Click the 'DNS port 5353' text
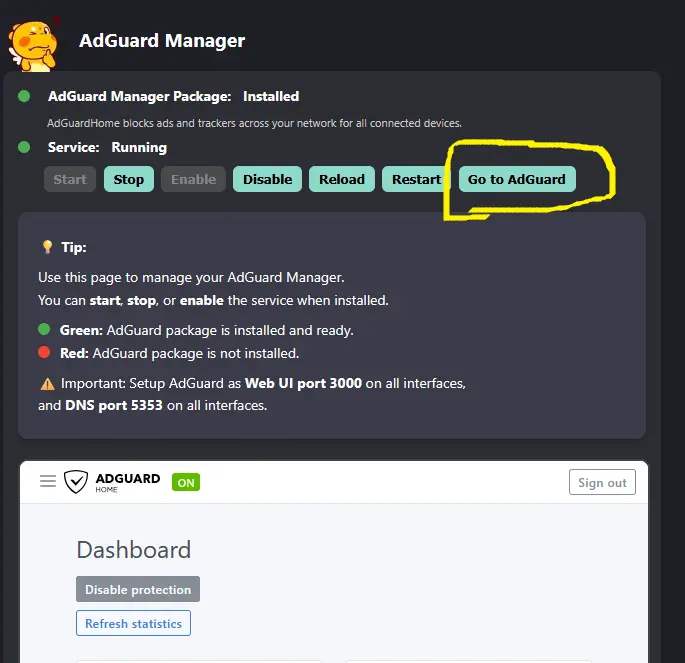Screen dimensions: 685x663 [114, 405]
